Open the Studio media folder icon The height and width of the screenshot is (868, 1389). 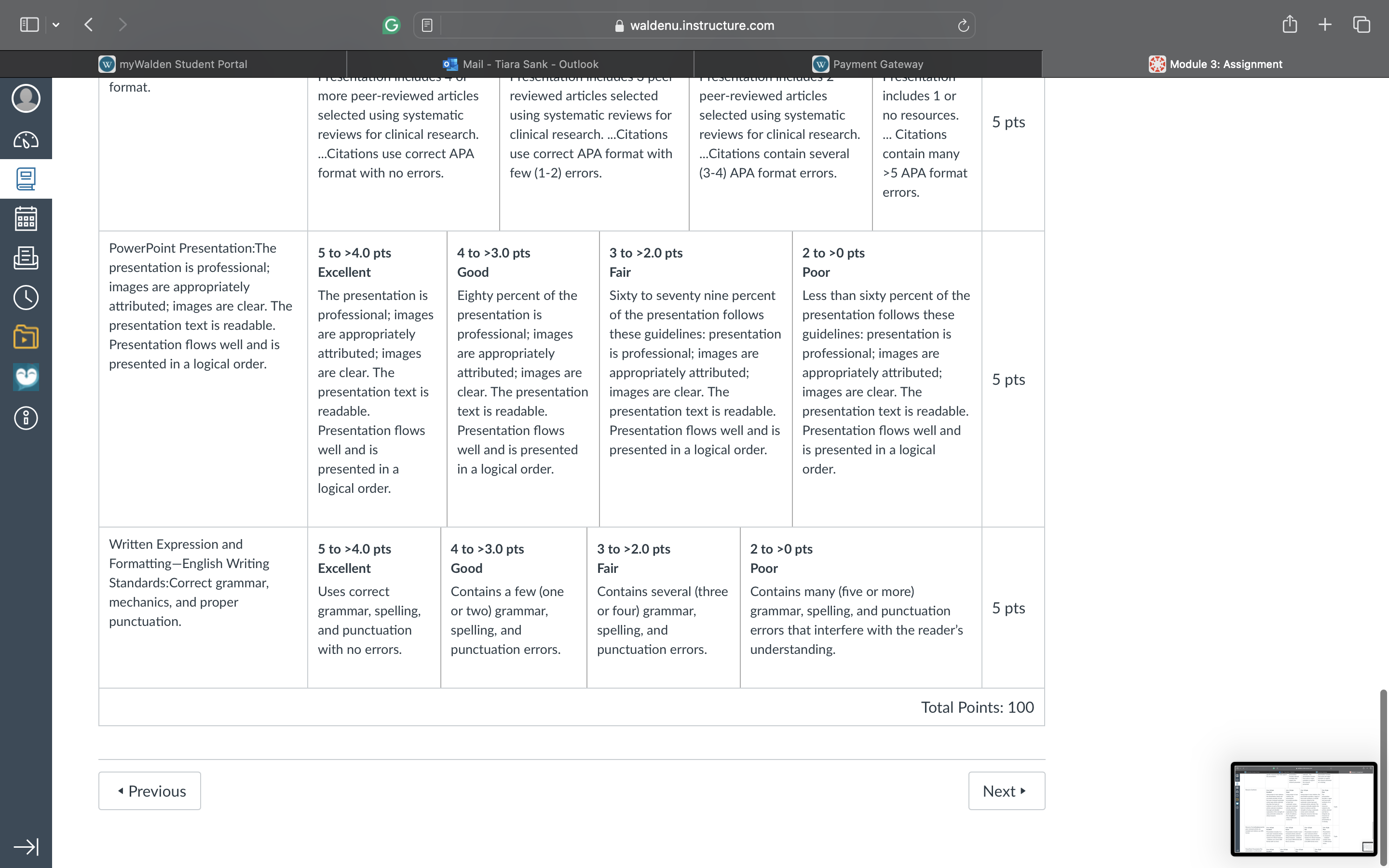(x=26, y=337)
